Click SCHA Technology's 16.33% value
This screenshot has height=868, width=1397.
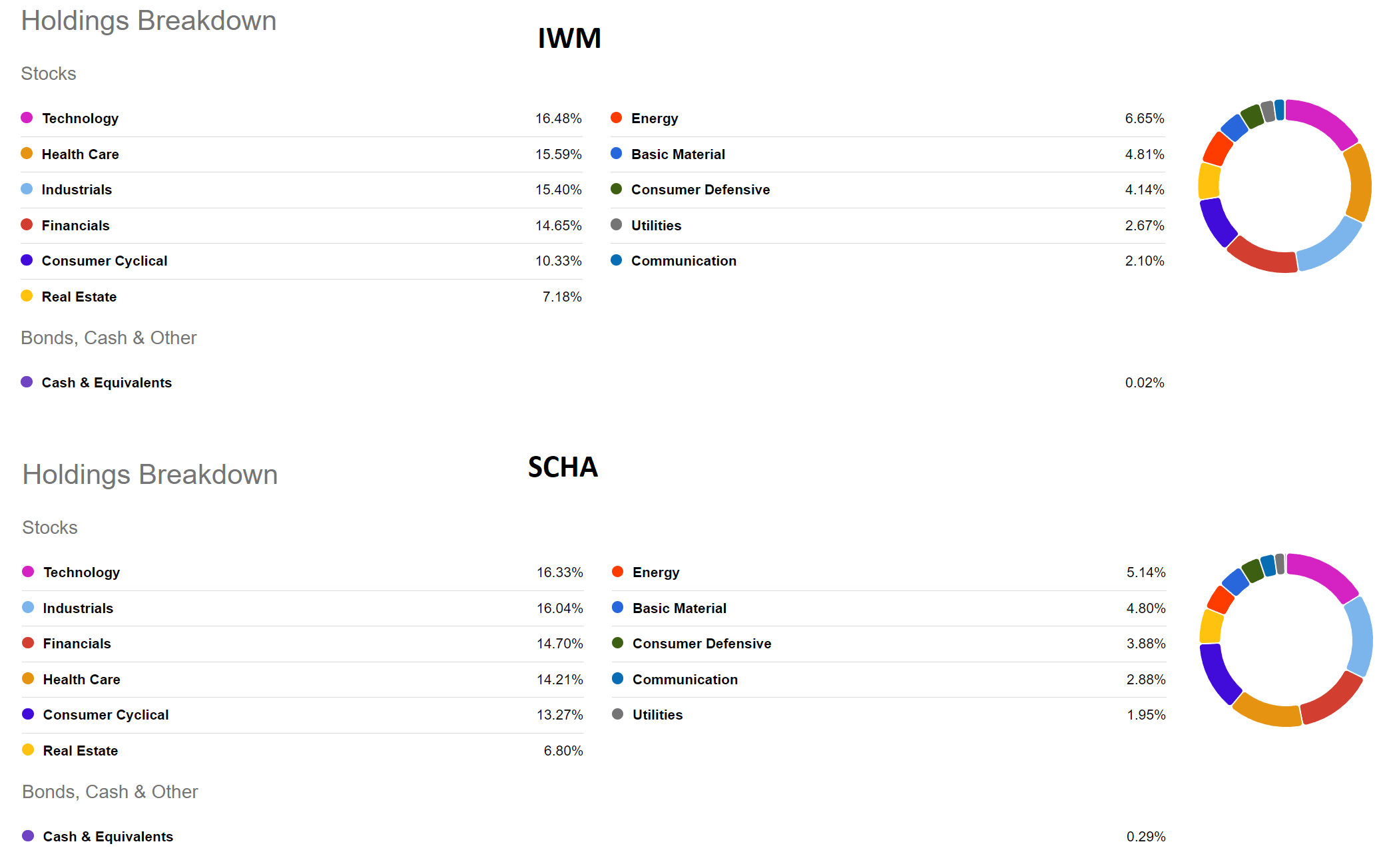click(559, 572)
